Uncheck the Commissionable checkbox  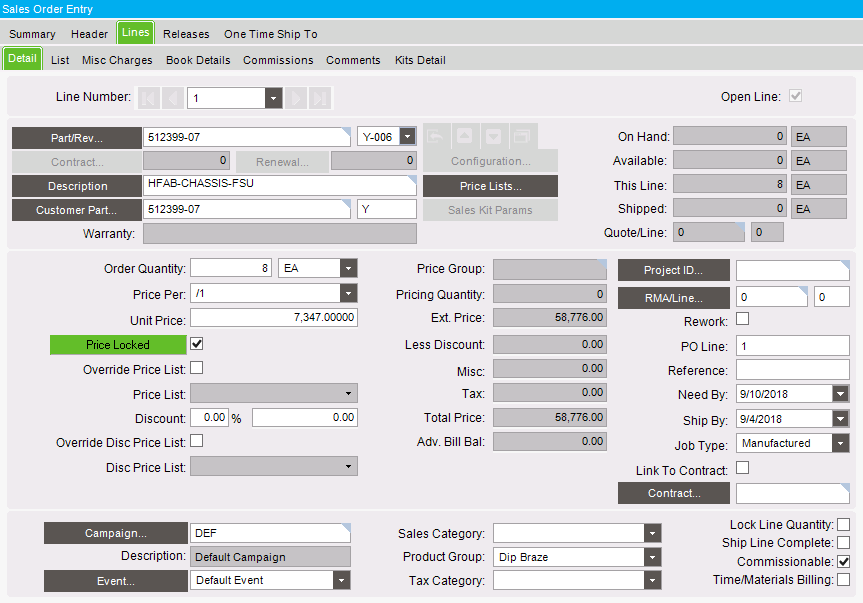(843, 562)
